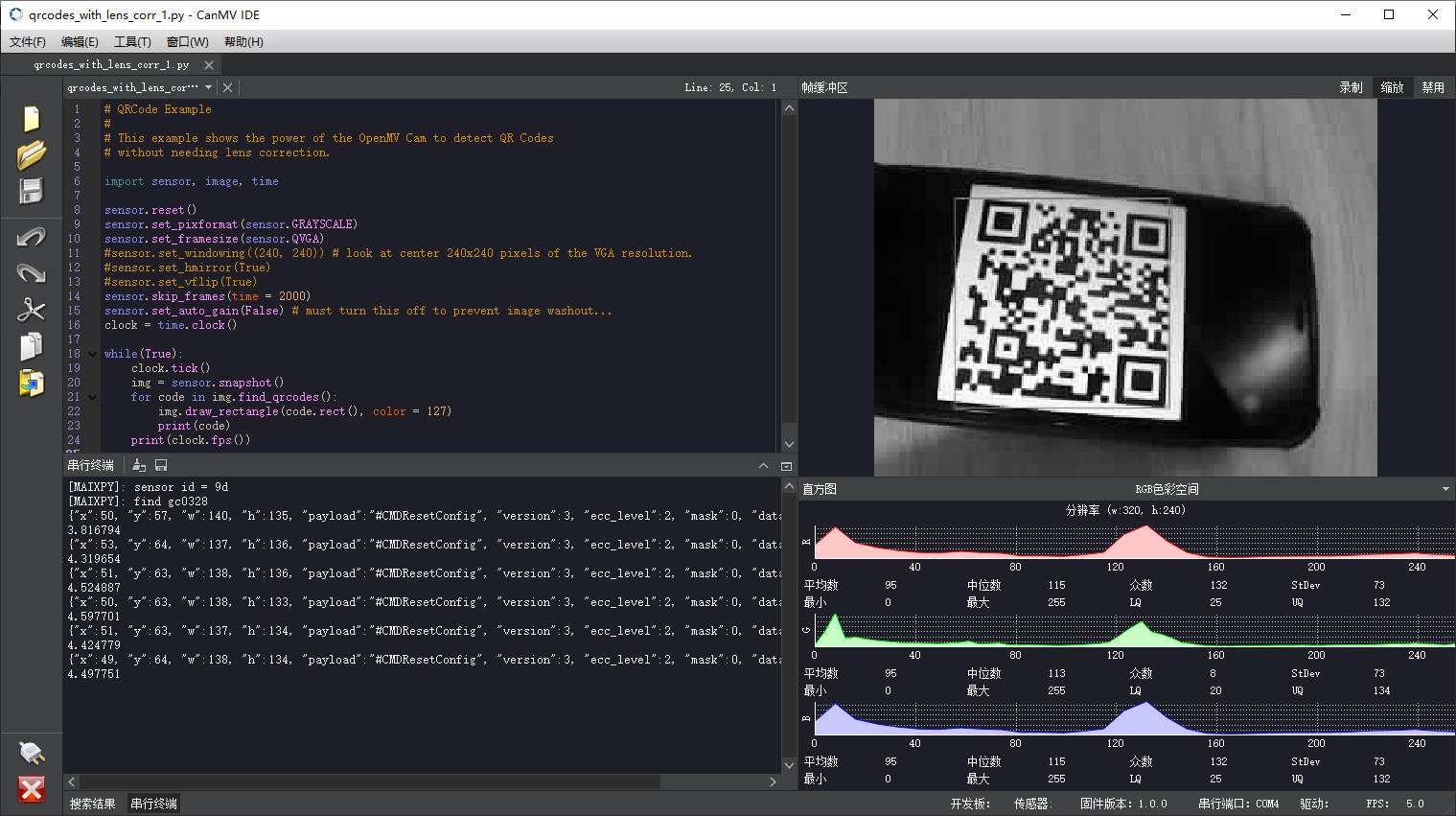Open the 窗口(W) menu

[x=187, y=42]
